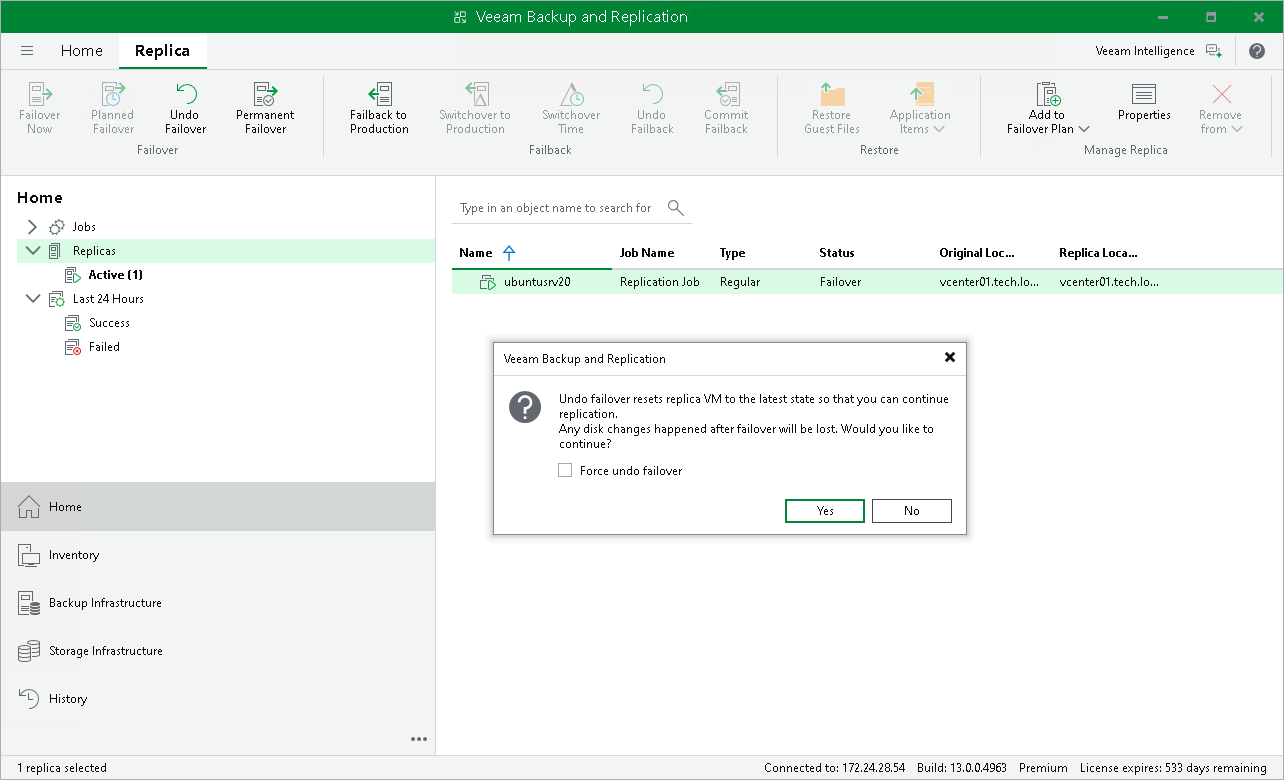
Task: Open the hamburger main menu
Action: click(27, 51)
